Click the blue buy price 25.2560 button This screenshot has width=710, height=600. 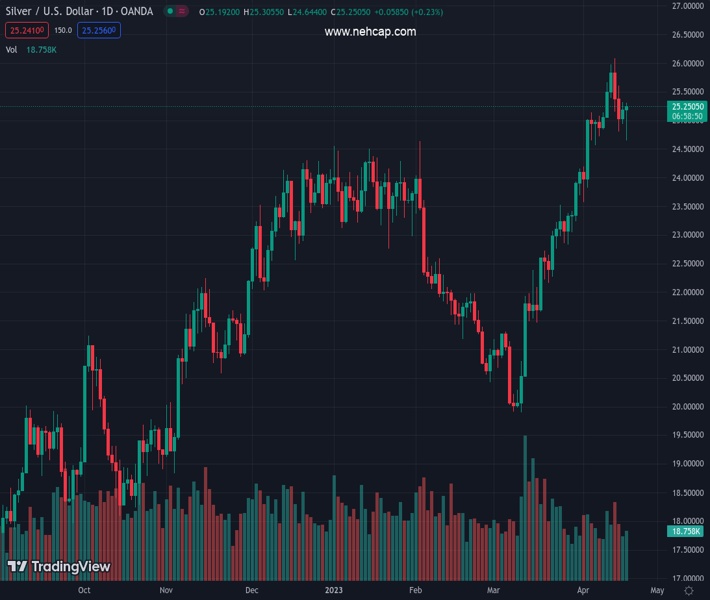tap(99, 30)
